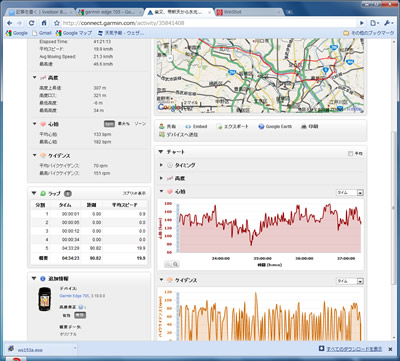Click the browser back arrow
400x361 pixels.
point(10,23)
